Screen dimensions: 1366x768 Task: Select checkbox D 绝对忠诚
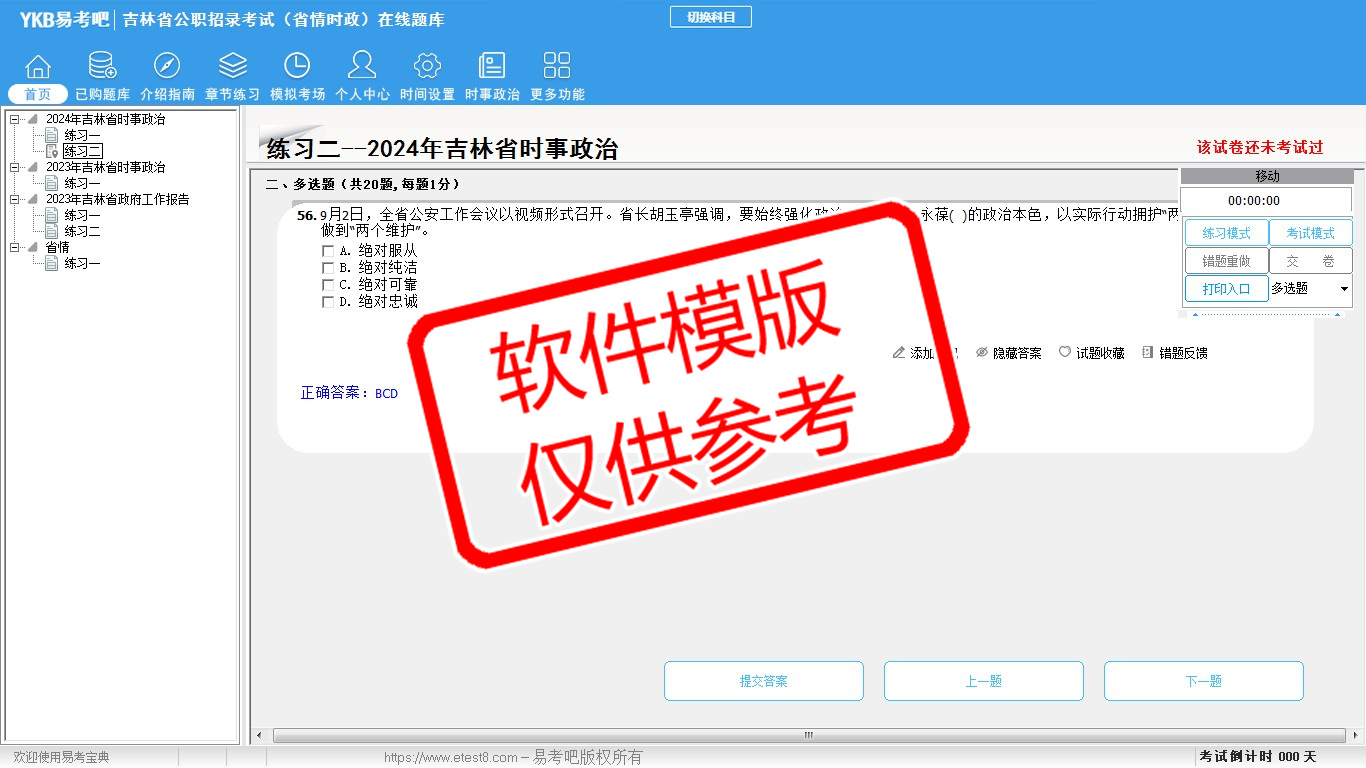pyautogui.click(x=328, y=302)
